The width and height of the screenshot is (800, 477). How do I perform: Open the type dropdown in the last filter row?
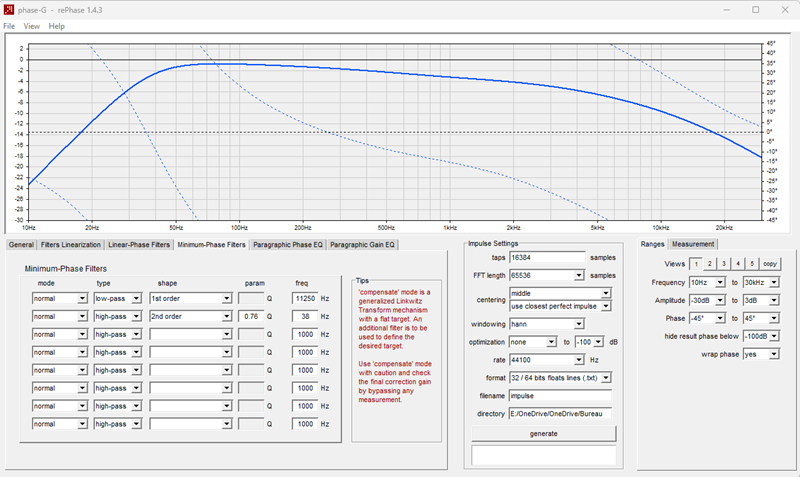[x=117, y=424]
